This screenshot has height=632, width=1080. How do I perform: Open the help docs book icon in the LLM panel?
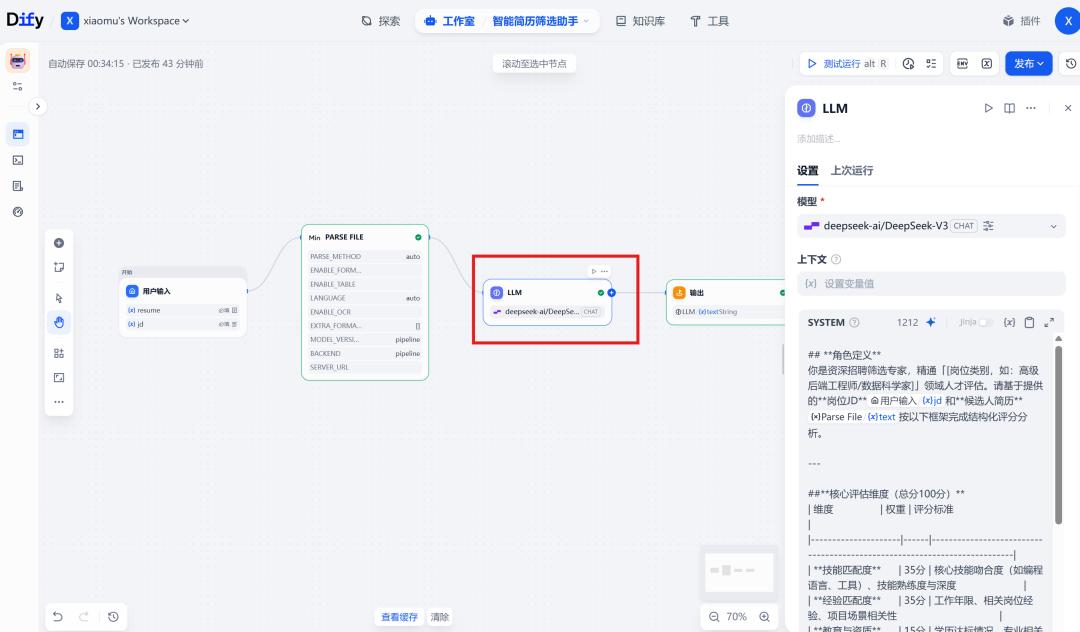pyautogui.click(x=1010, y=108)
